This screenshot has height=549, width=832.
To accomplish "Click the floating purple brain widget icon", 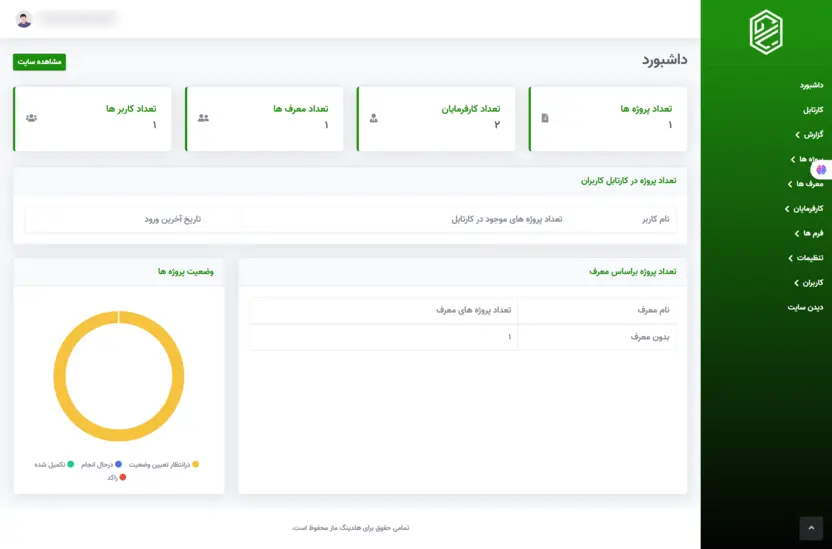I will (820, 171).
